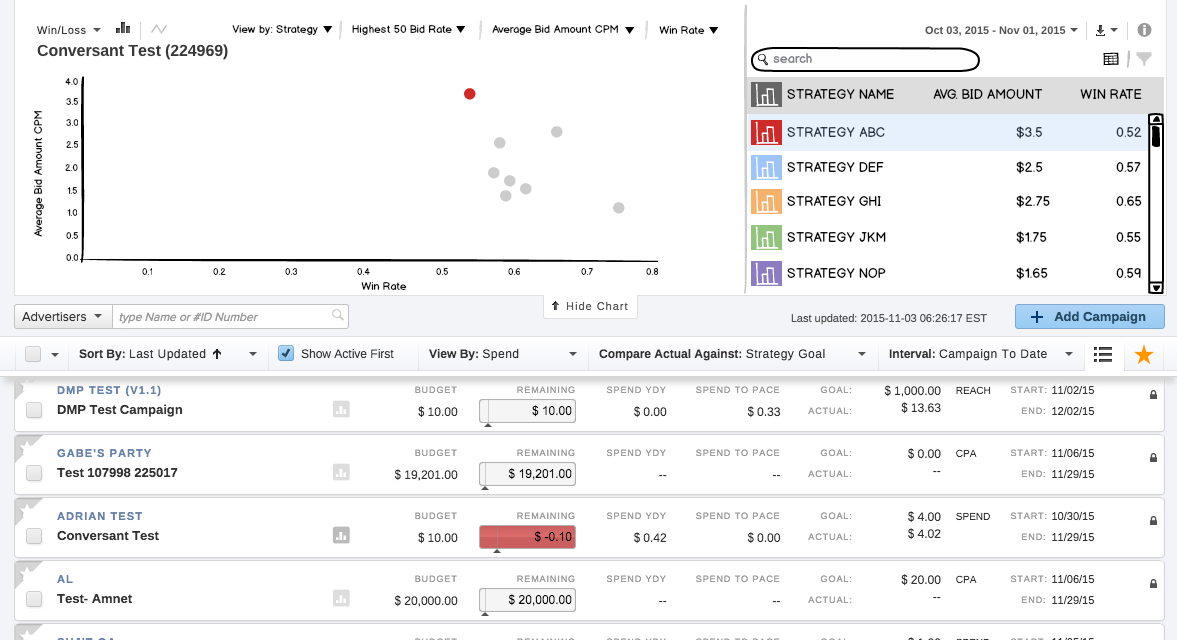This screenshot has width=1177, height=640.
Task: Switch to line chart view icon
Action: 158,29
